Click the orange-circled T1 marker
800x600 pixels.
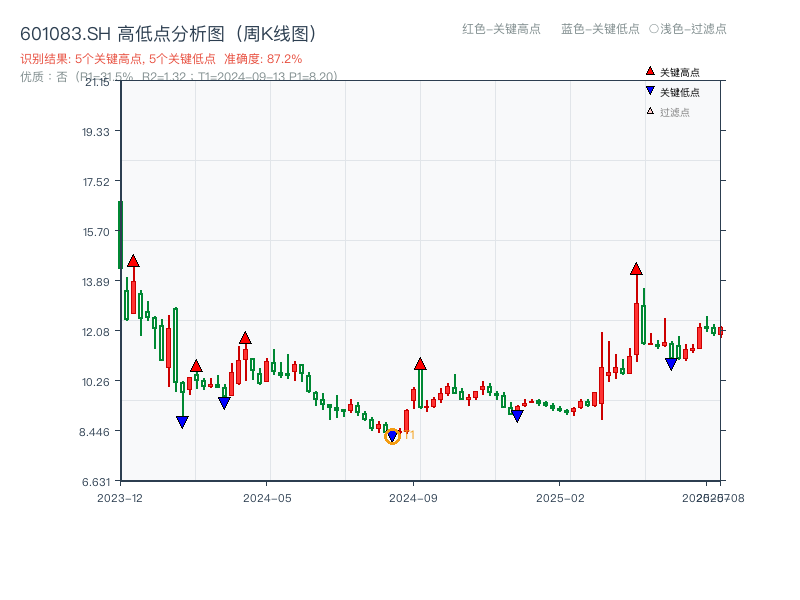coord(394,435)
